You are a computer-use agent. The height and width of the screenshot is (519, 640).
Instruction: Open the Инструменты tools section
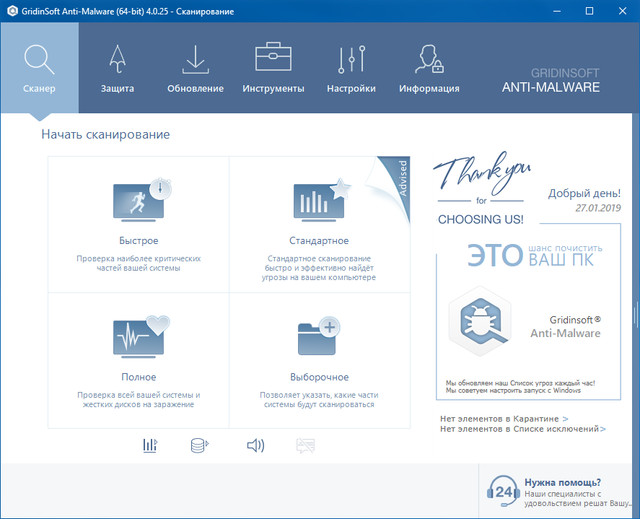(x=273, y=66)
